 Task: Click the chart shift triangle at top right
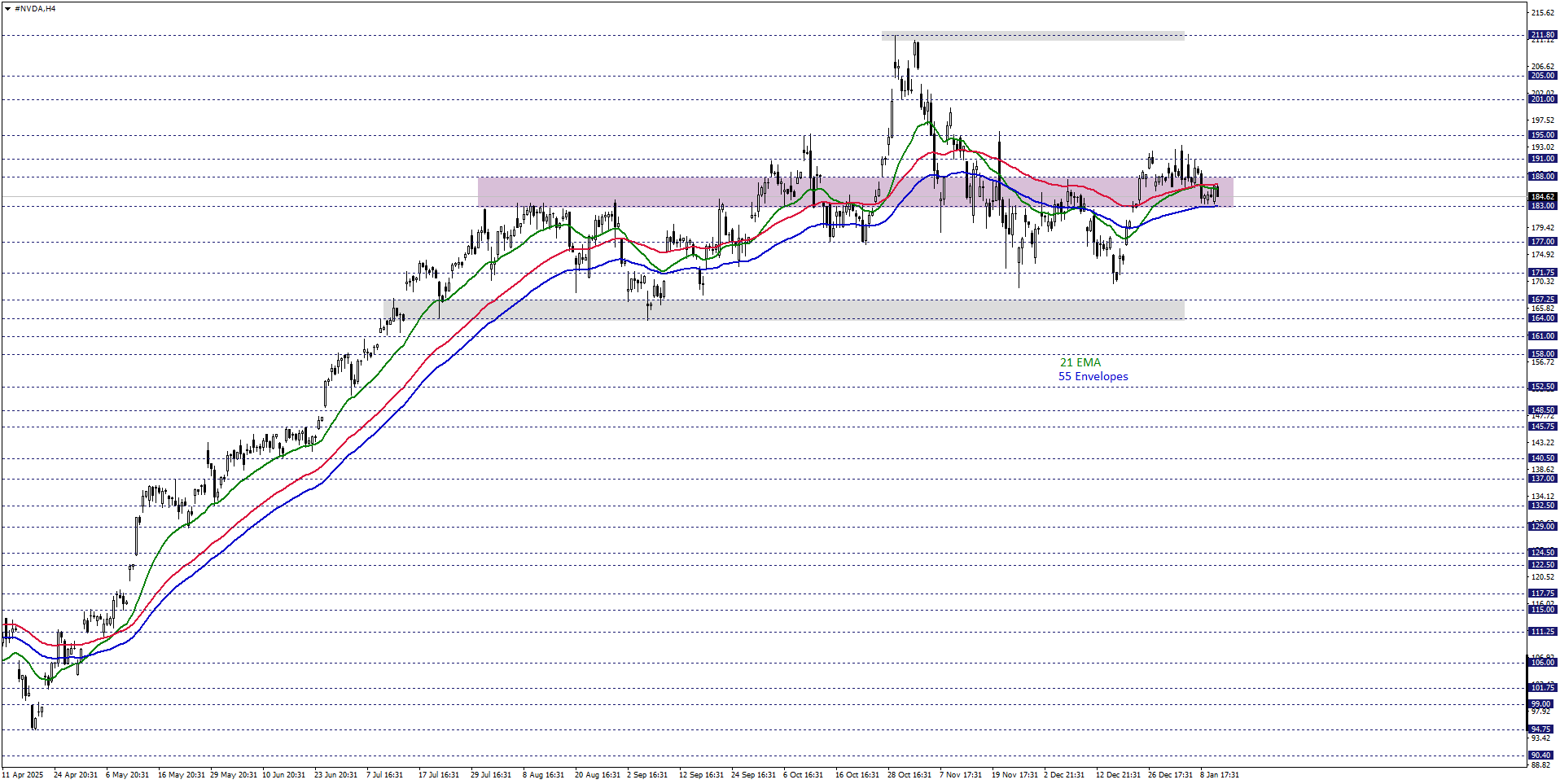tap(1519, 6)
